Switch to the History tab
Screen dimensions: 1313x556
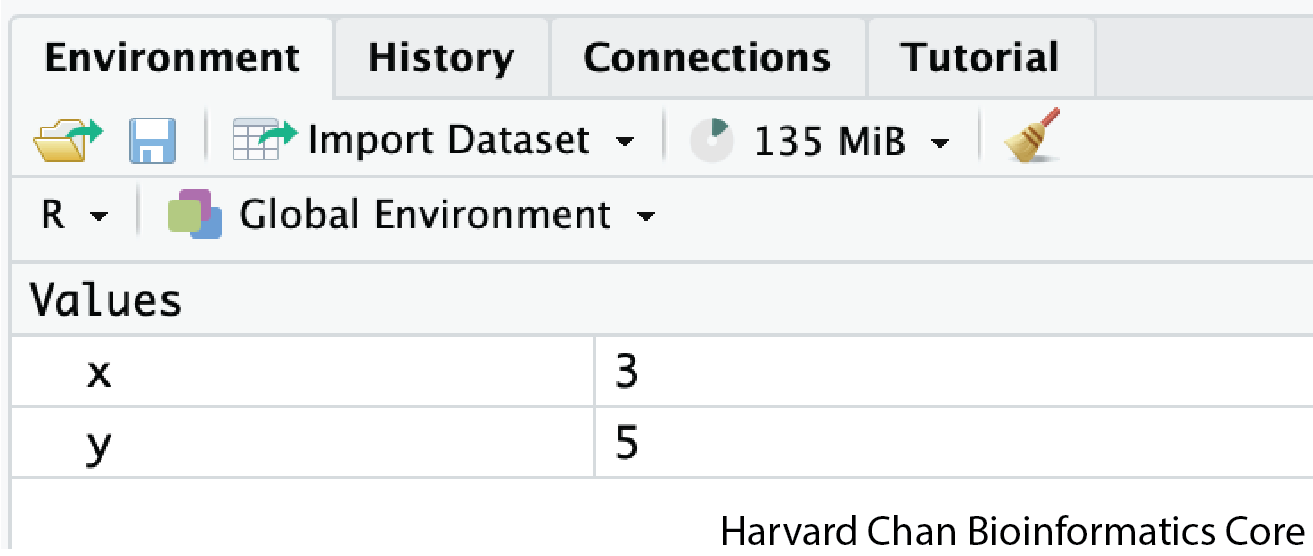tap(441, 57)
